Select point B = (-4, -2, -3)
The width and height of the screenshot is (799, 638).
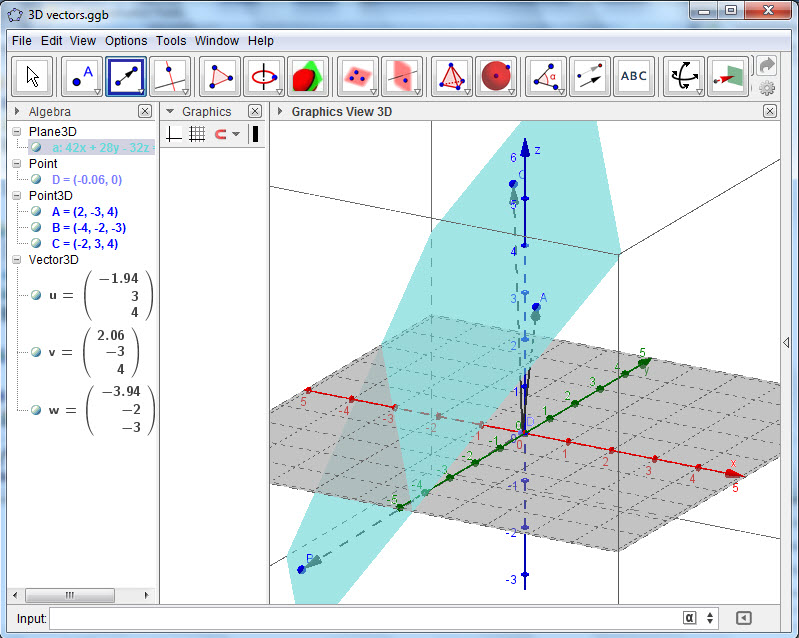pos(89,227)
